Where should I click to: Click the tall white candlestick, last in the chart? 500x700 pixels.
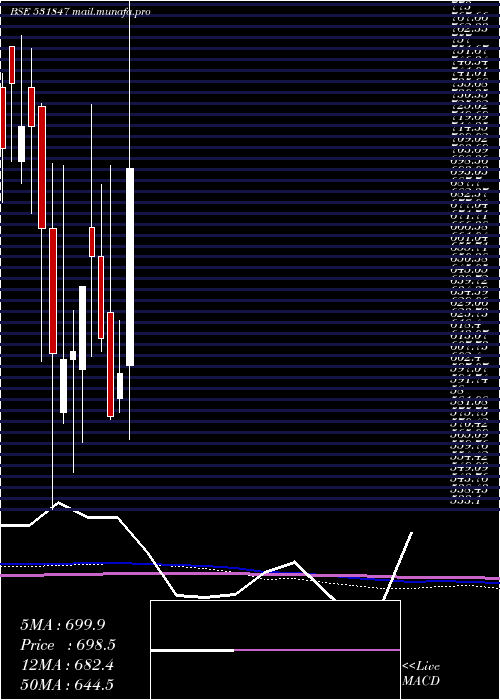(x=130, y=267)
